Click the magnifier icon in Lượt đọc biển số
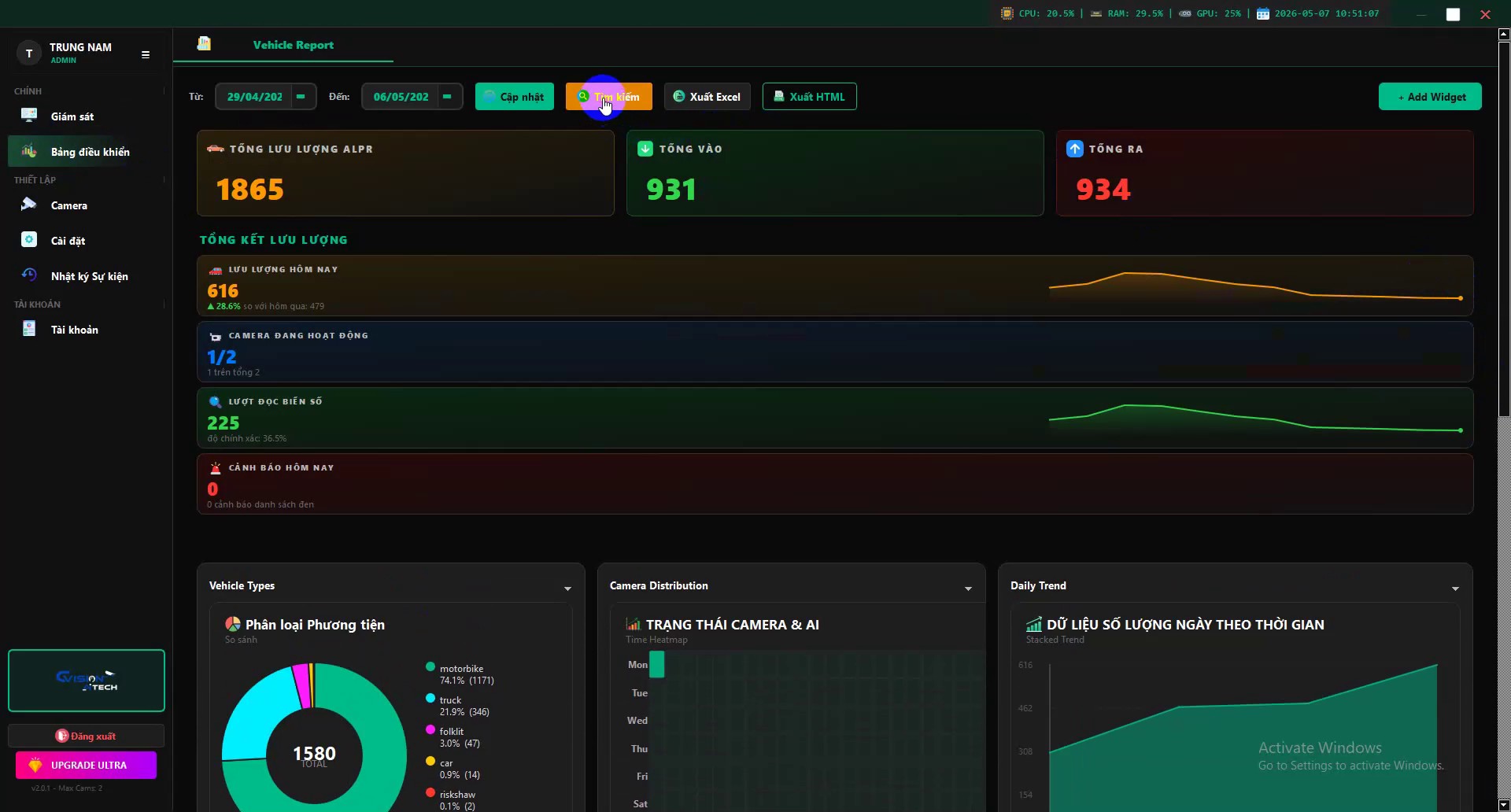Screen dimensions: 1511x812 [216, 402]
